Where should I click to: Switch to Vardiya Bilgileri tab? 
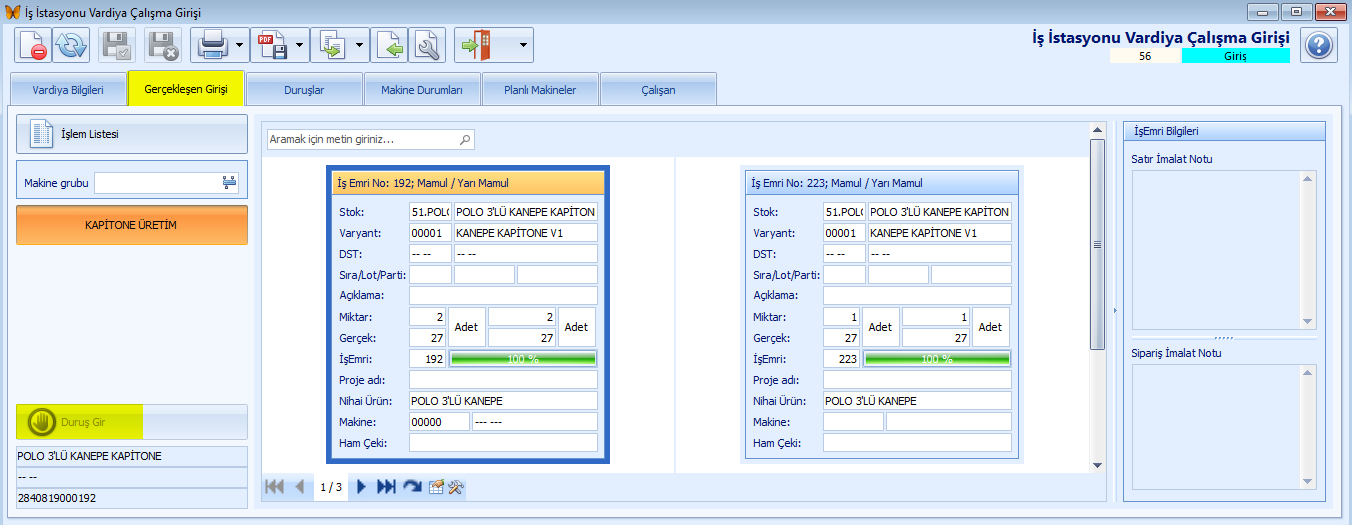pyautogui.click(x=69, y=89)
